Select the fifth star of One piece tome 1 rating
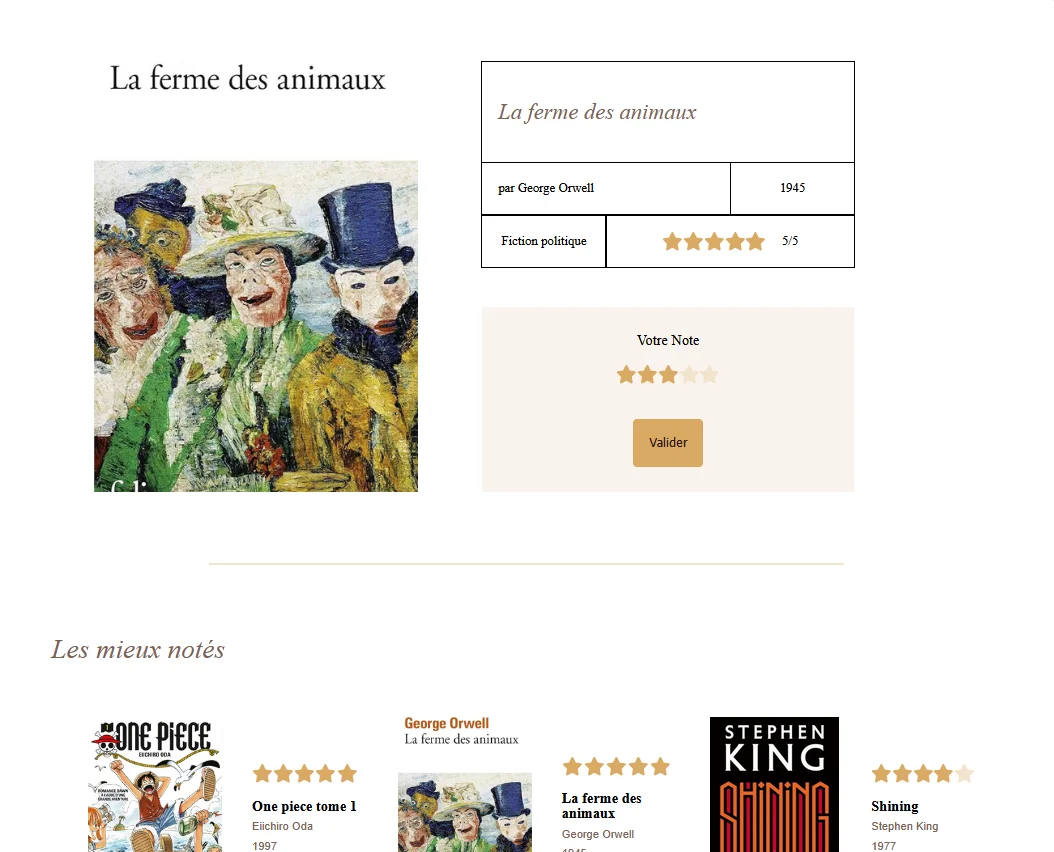This screenshot has height=852, width=1054. coord(347,773)
